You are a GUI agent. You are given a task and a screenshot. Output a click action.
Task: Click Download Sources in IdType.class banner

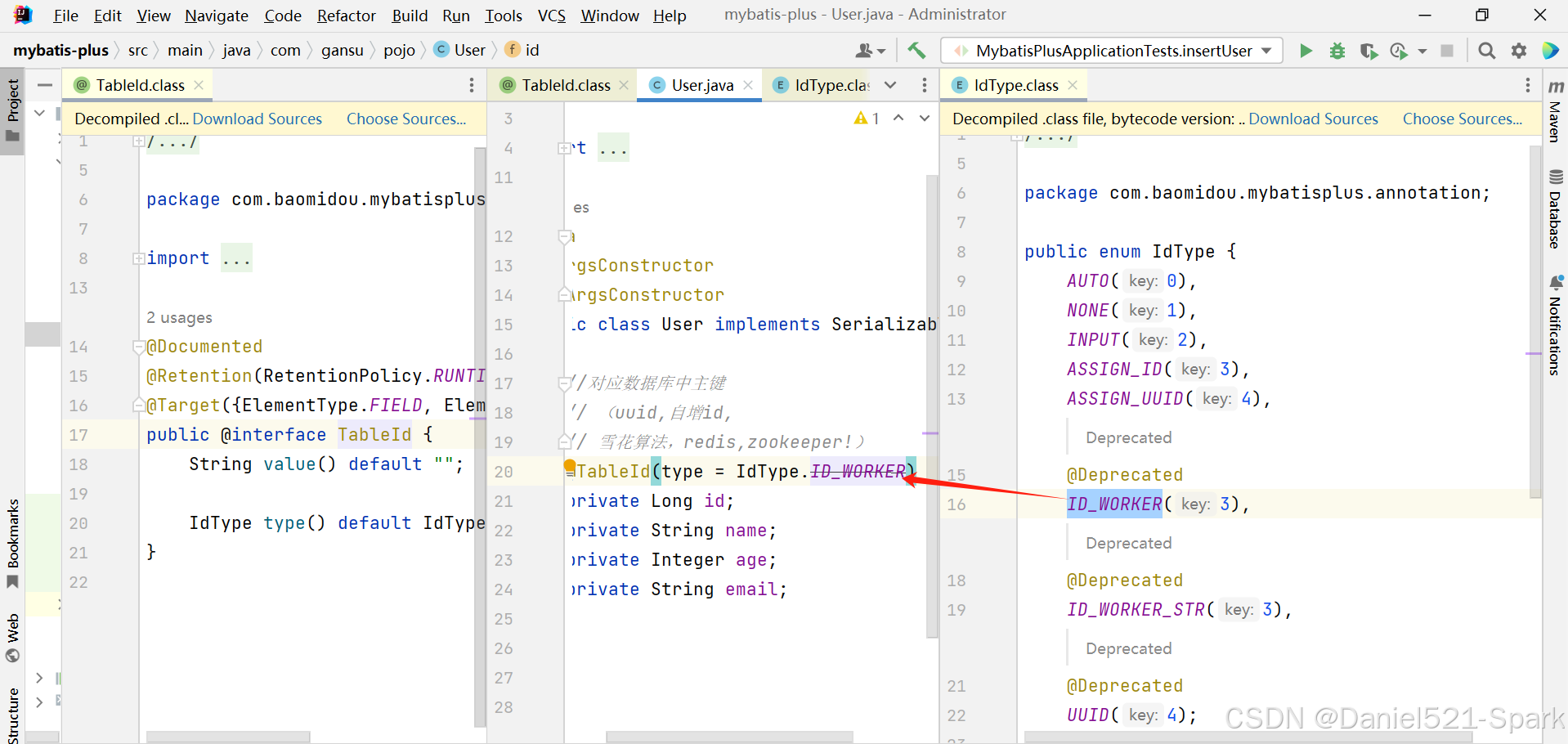tap(1313, 119)
